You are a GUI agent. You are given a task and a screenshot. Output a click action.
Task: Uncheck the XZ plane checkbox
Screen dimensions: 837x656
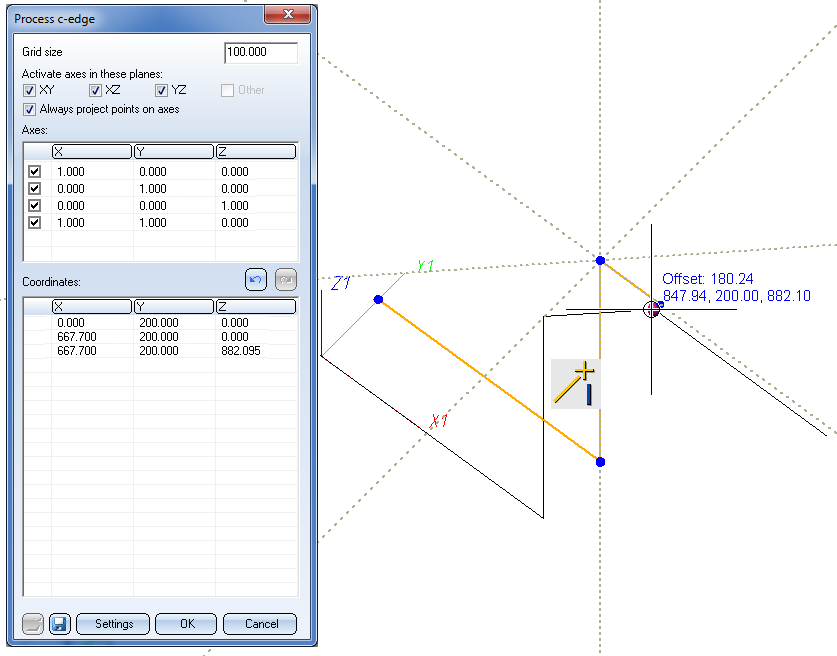[96, 90]
